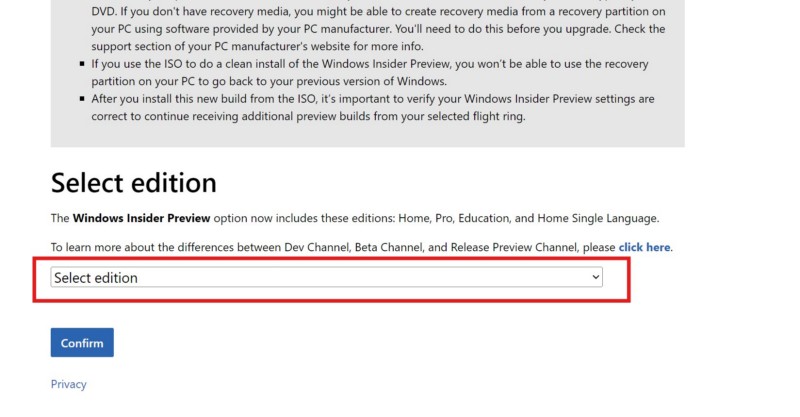
Task: Follow the 'click here' channel differences link
Action: pyautogui.click(x=644, y=247)
